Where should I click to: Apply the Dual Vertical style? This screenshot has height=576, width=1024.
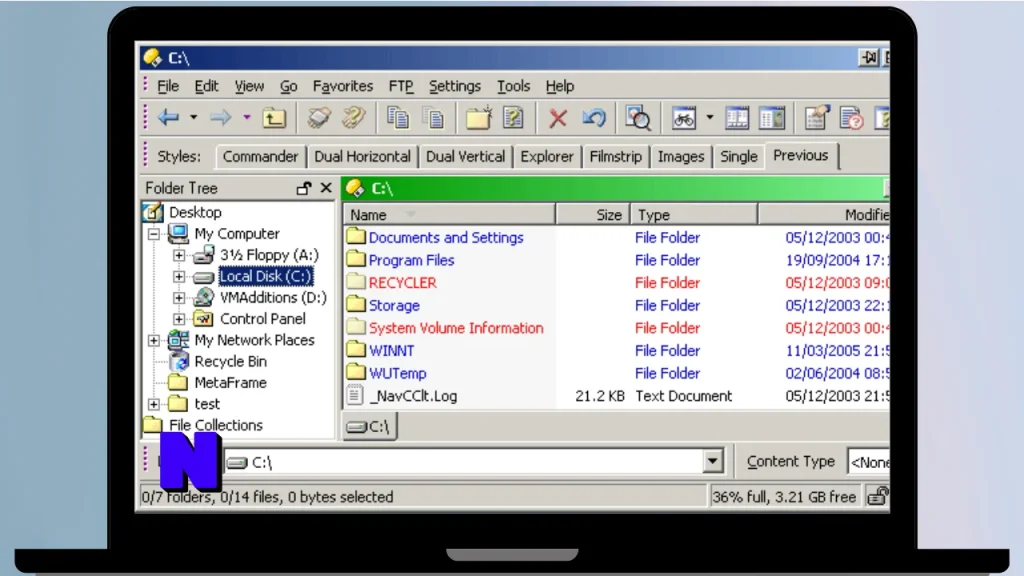(466, 157)
